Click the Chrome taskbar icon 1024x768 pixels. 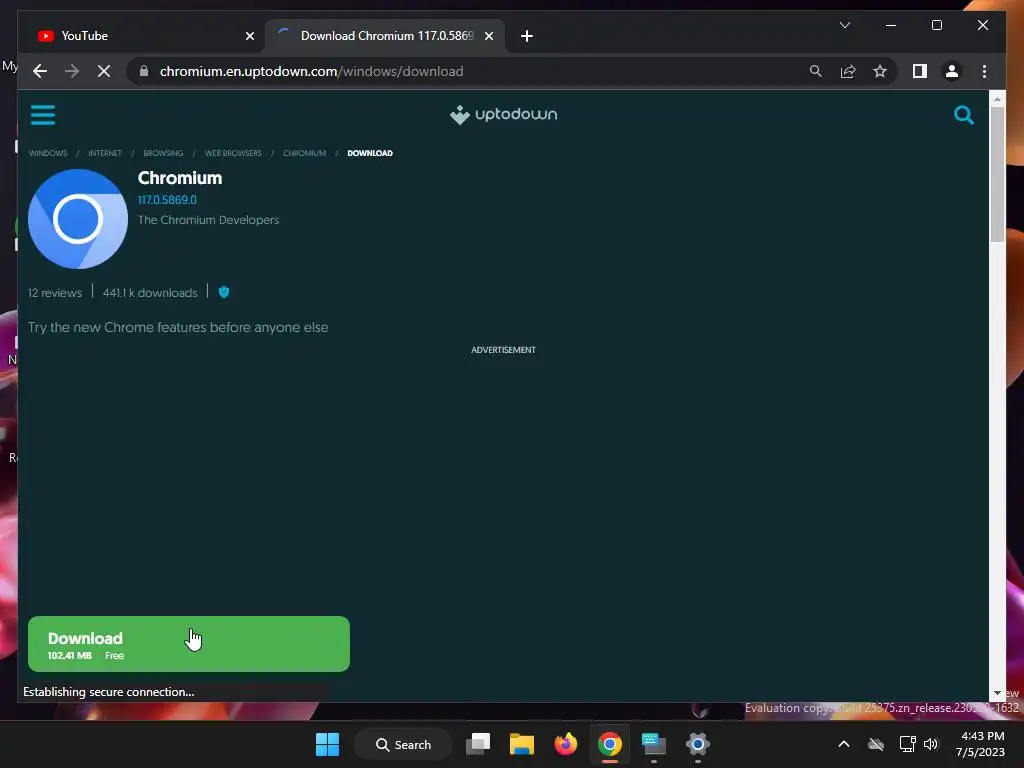tap(609, 744)
